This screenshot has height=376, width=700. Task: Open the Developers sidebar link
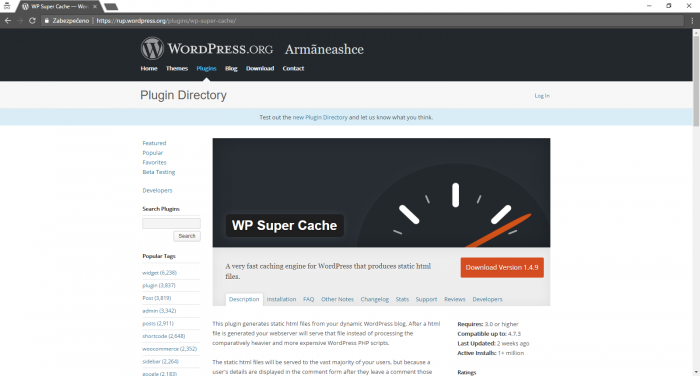click(157, 190)
